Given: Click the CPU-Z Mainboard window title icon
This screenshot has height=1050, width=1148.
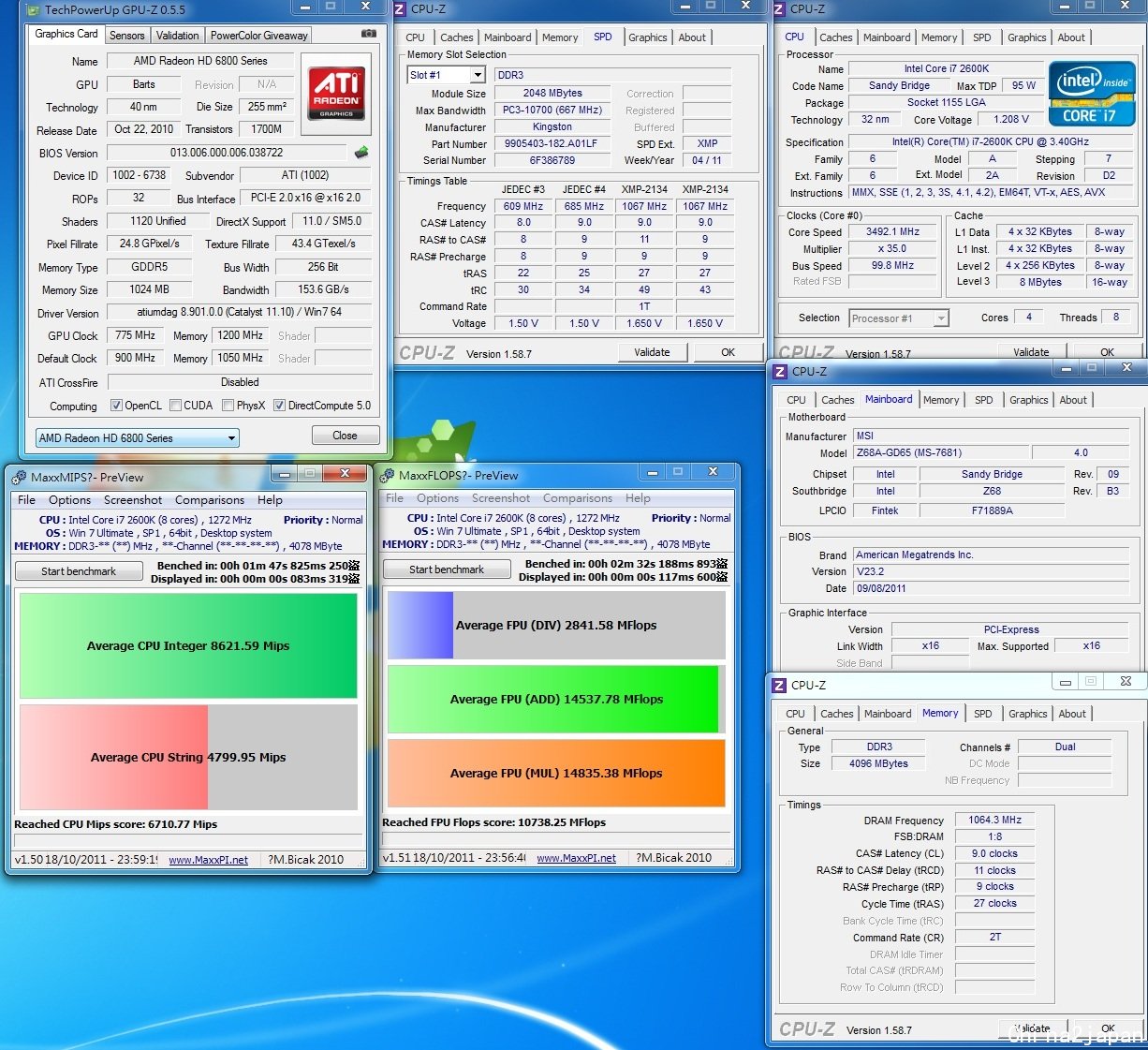Looking at the screenshot, I should pyautogui.click(x=780, y=372).
